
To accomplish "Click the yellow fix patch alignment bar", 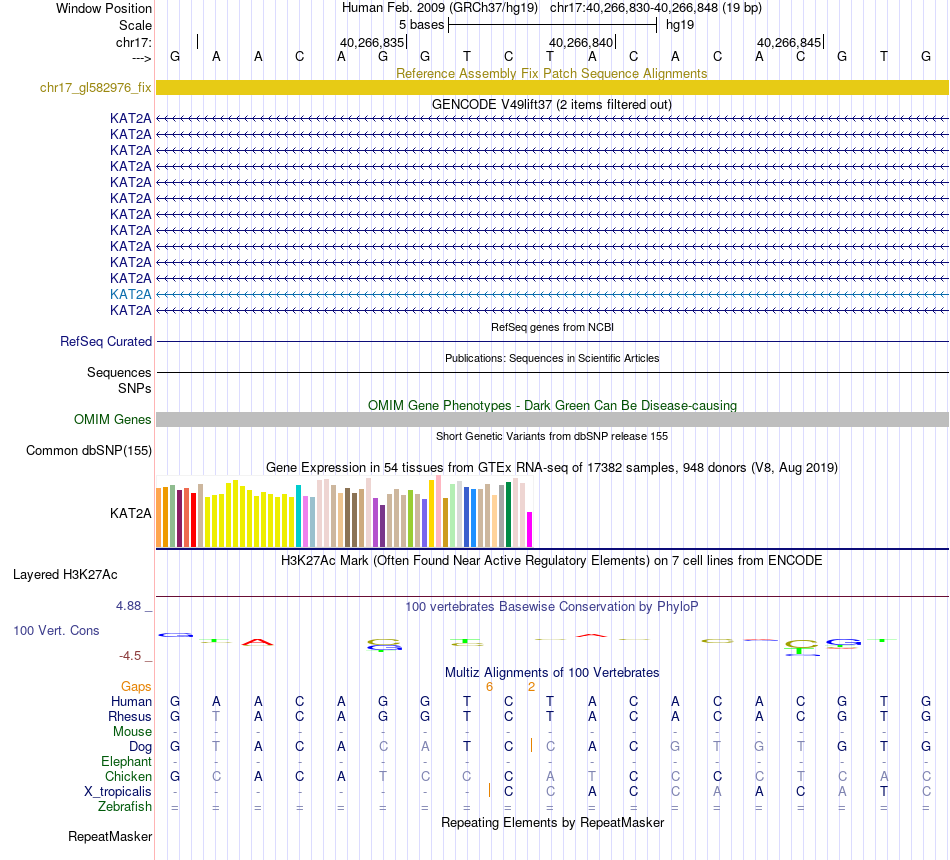I will 552,87.
